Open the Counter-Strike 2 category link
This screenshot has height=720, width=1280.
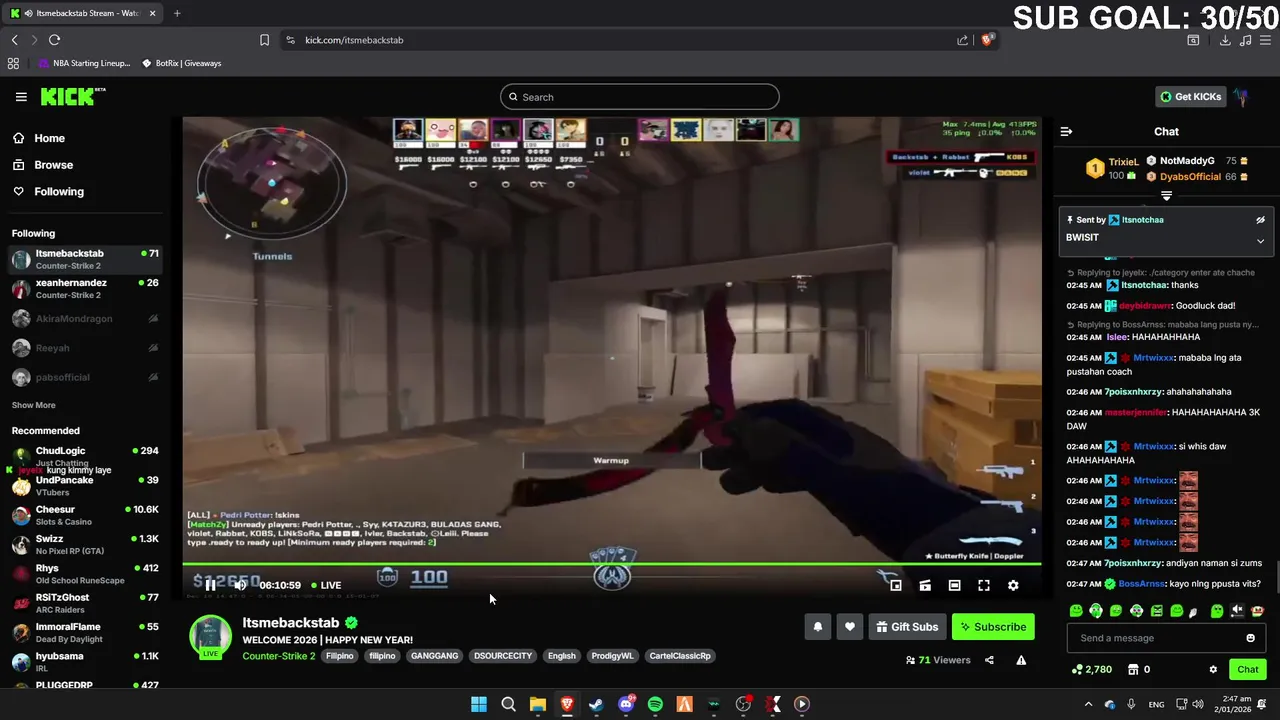pos(278,656)
